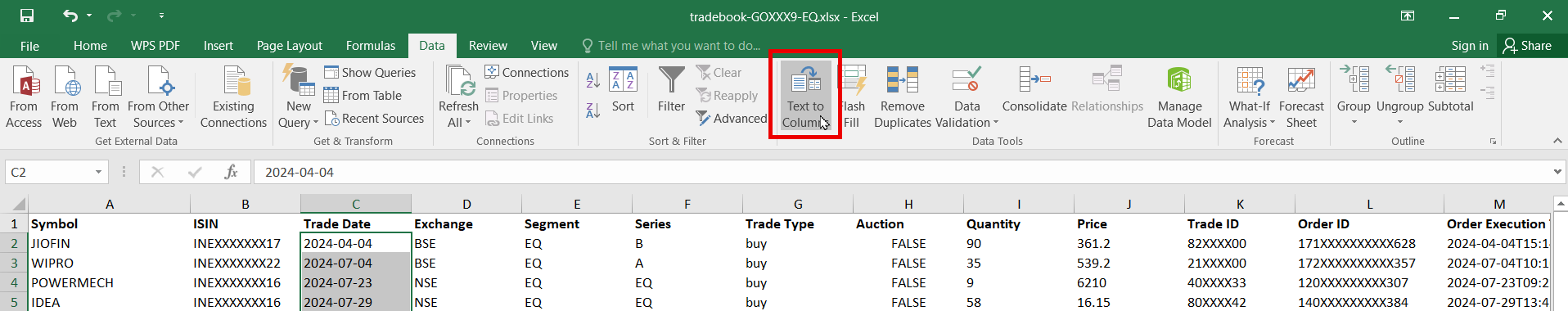Open From Other Sources dropdown
Viewport: 1568px width, 311px height.
pos(158,97)
